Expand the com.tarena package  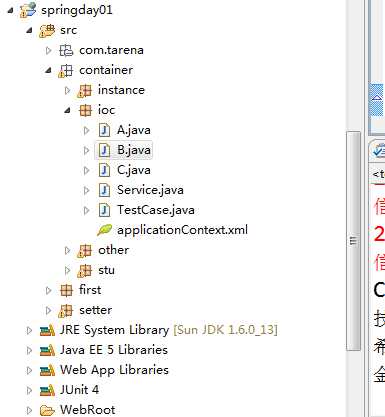coord(48,50)
